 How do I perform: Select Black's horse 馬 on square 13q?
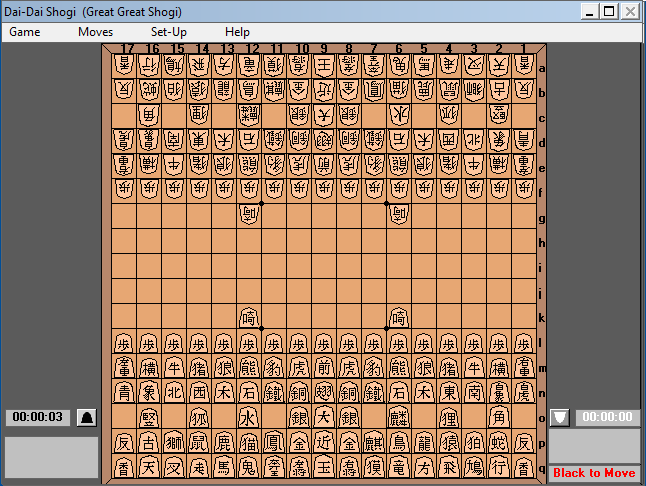[x=224, y=467]
